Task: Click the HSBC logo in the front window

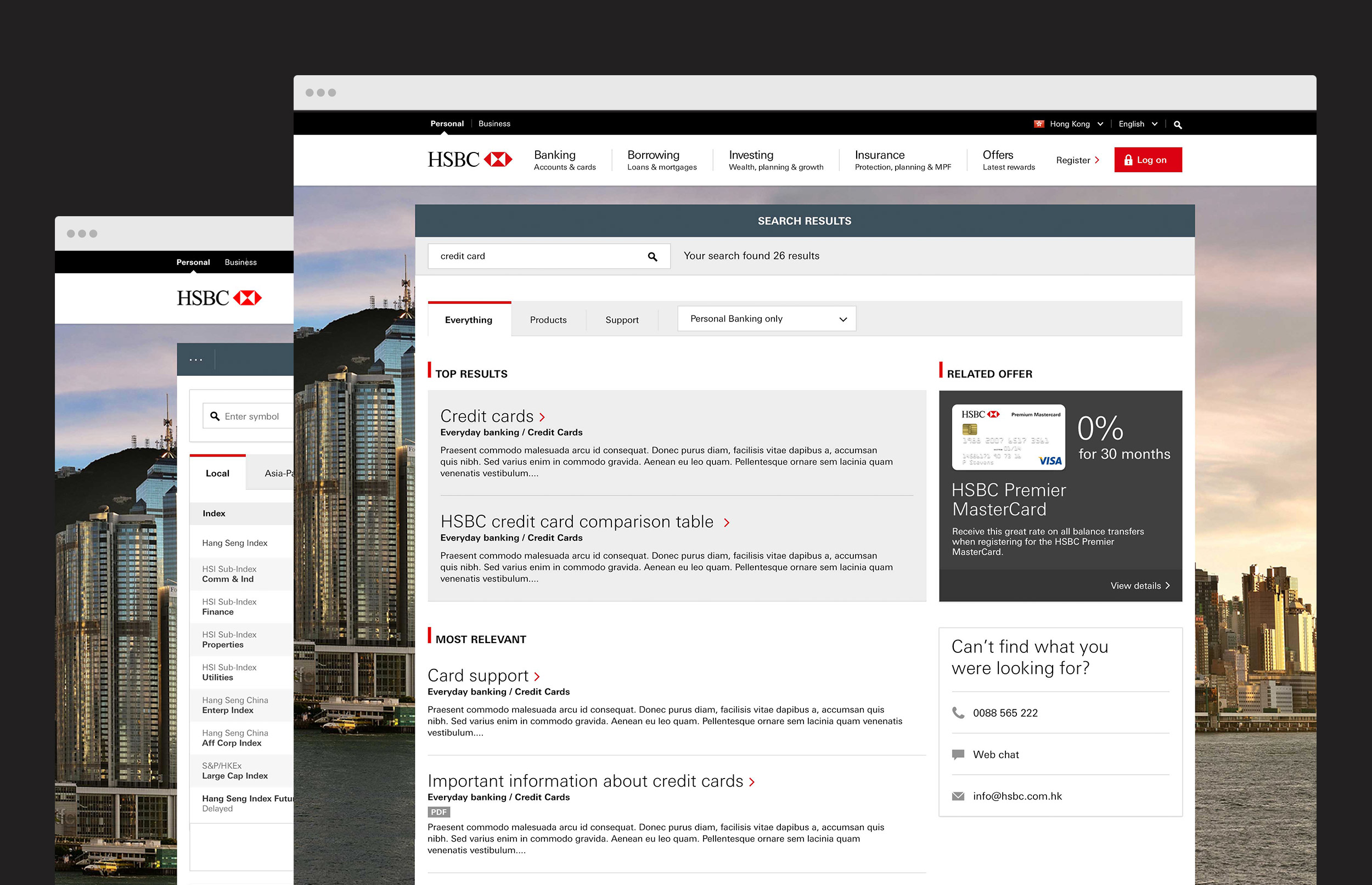Action: 470,160
